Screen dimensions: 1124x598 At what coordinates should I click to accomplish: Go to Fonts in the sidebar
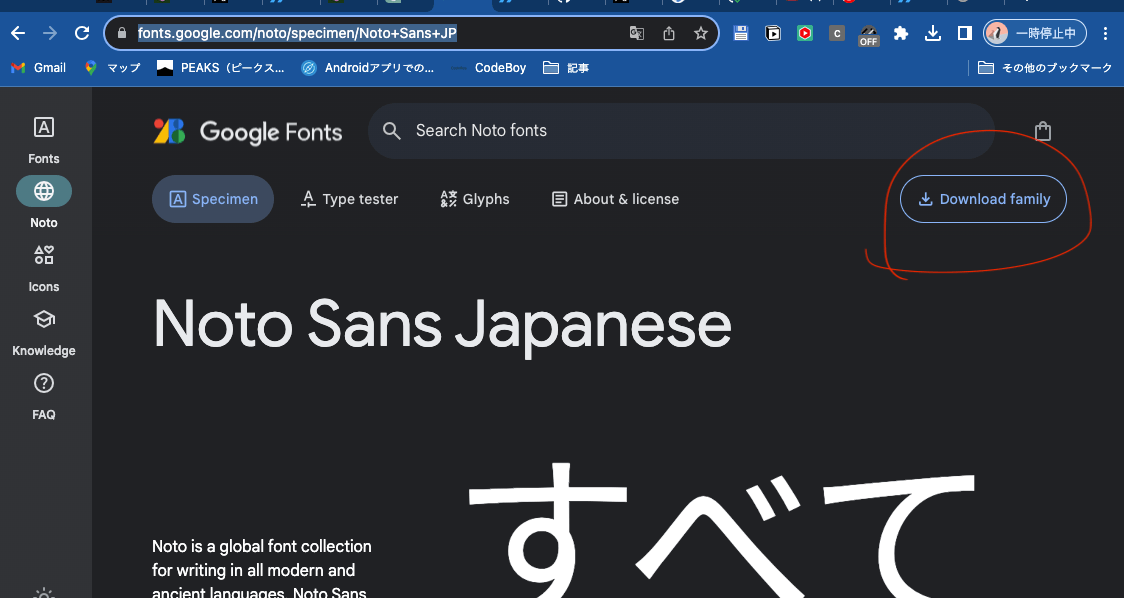coord(44,140)
